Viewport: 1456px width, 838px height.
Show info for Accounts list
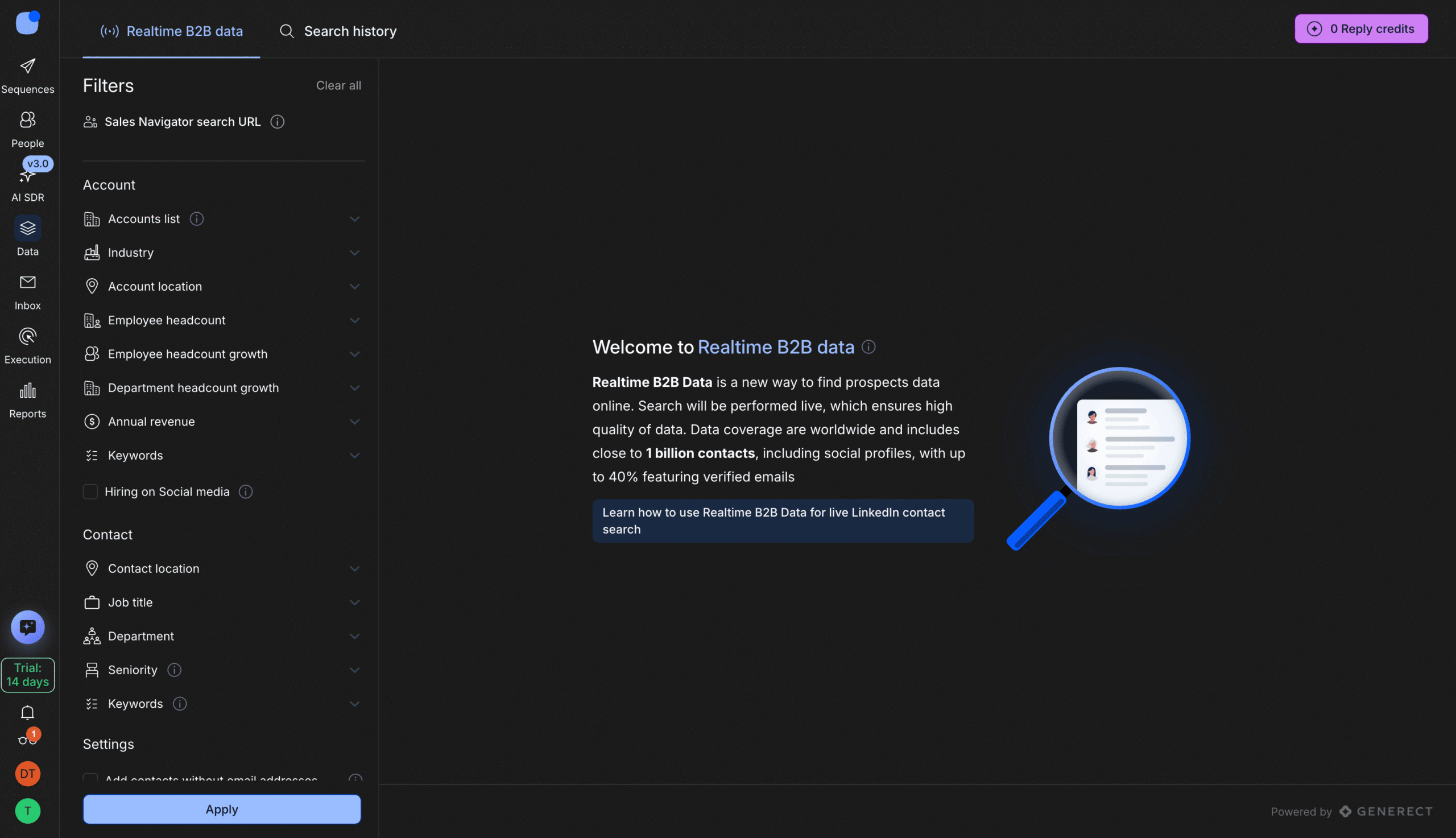(197, 218)
